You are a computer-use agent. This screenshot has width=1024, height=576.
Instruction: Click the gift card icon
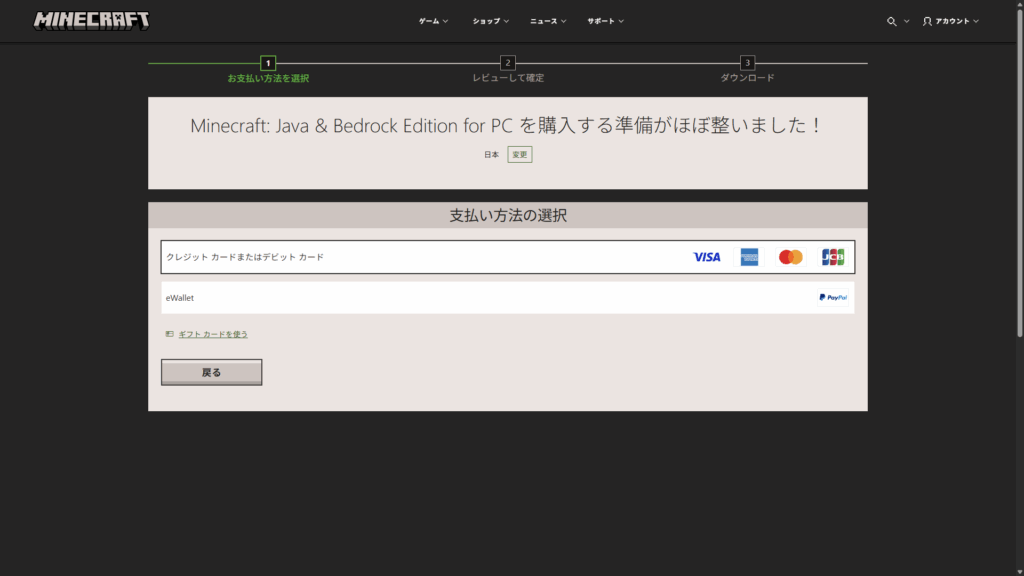[x=170, y=334]
